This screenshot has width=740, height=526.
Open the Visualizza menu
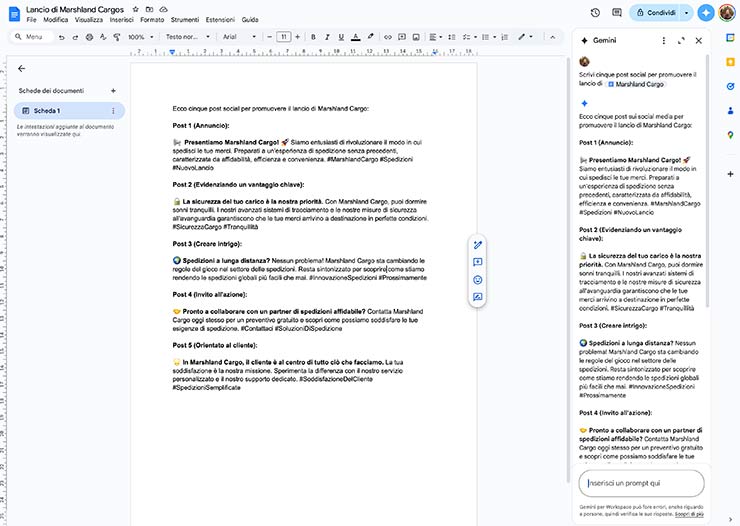point(89,20)
